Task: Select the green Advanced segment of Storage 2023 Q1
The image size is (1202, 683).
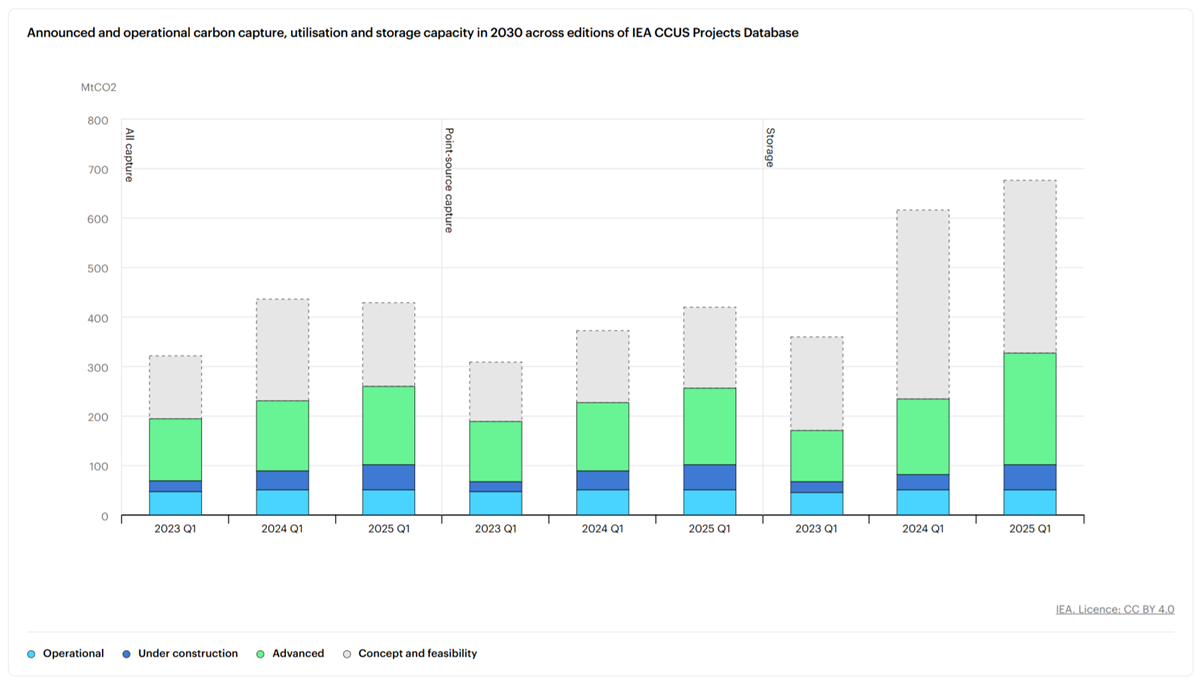Action: coord(817,456)
